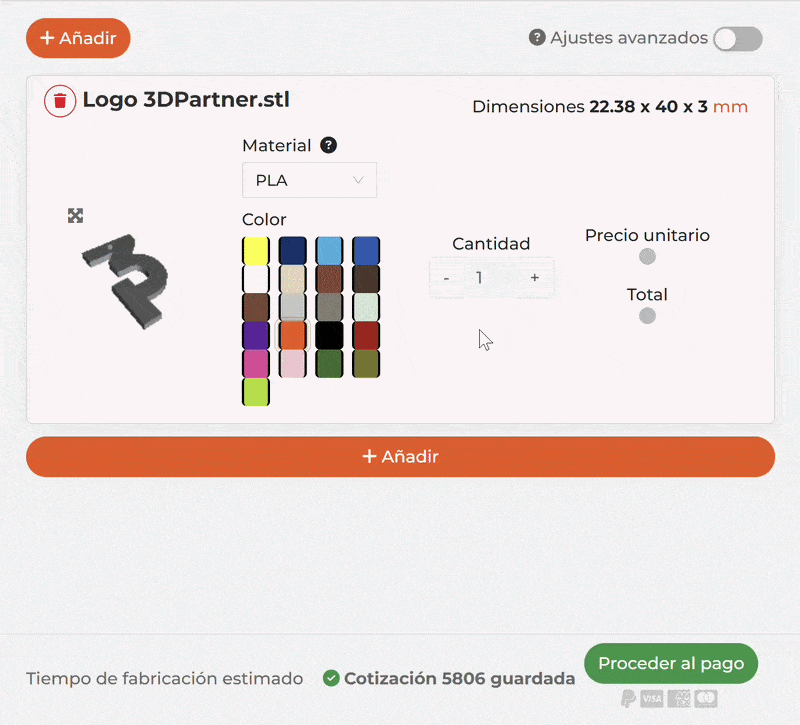Click the Ajustes avanzados help icon
The width and height of the screenshot is (800, 725).
537,37
